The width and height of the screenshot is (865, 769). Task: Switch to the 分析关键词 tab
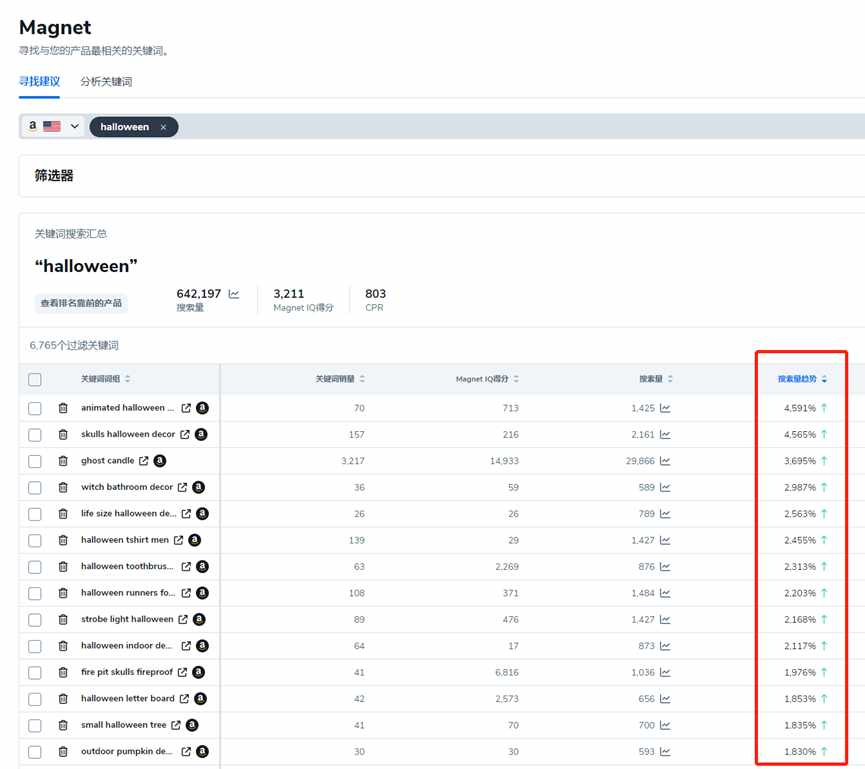tap(106, 82)
